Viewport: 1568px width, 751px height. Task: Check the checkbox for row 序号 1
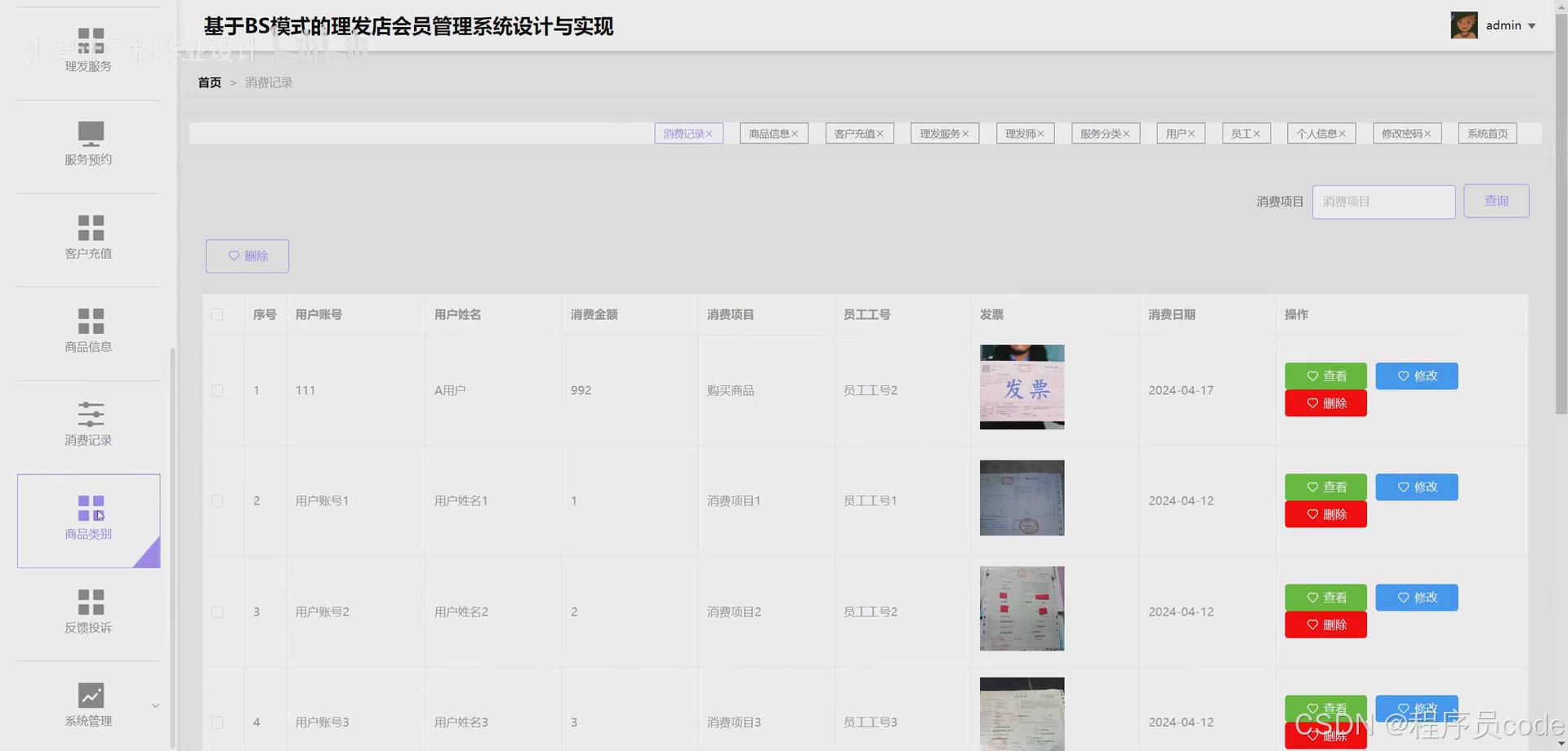(216, 390)
